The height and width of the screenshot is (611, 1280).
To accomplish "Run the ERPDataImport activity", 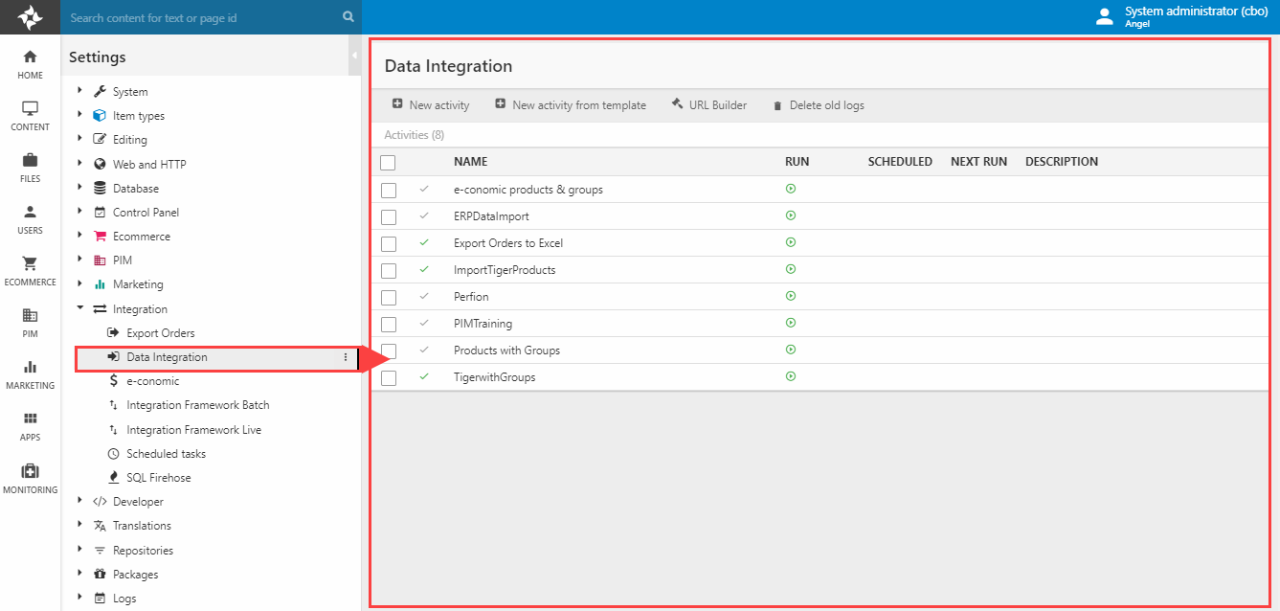I will pyautogui.click(x=791, y=215).
